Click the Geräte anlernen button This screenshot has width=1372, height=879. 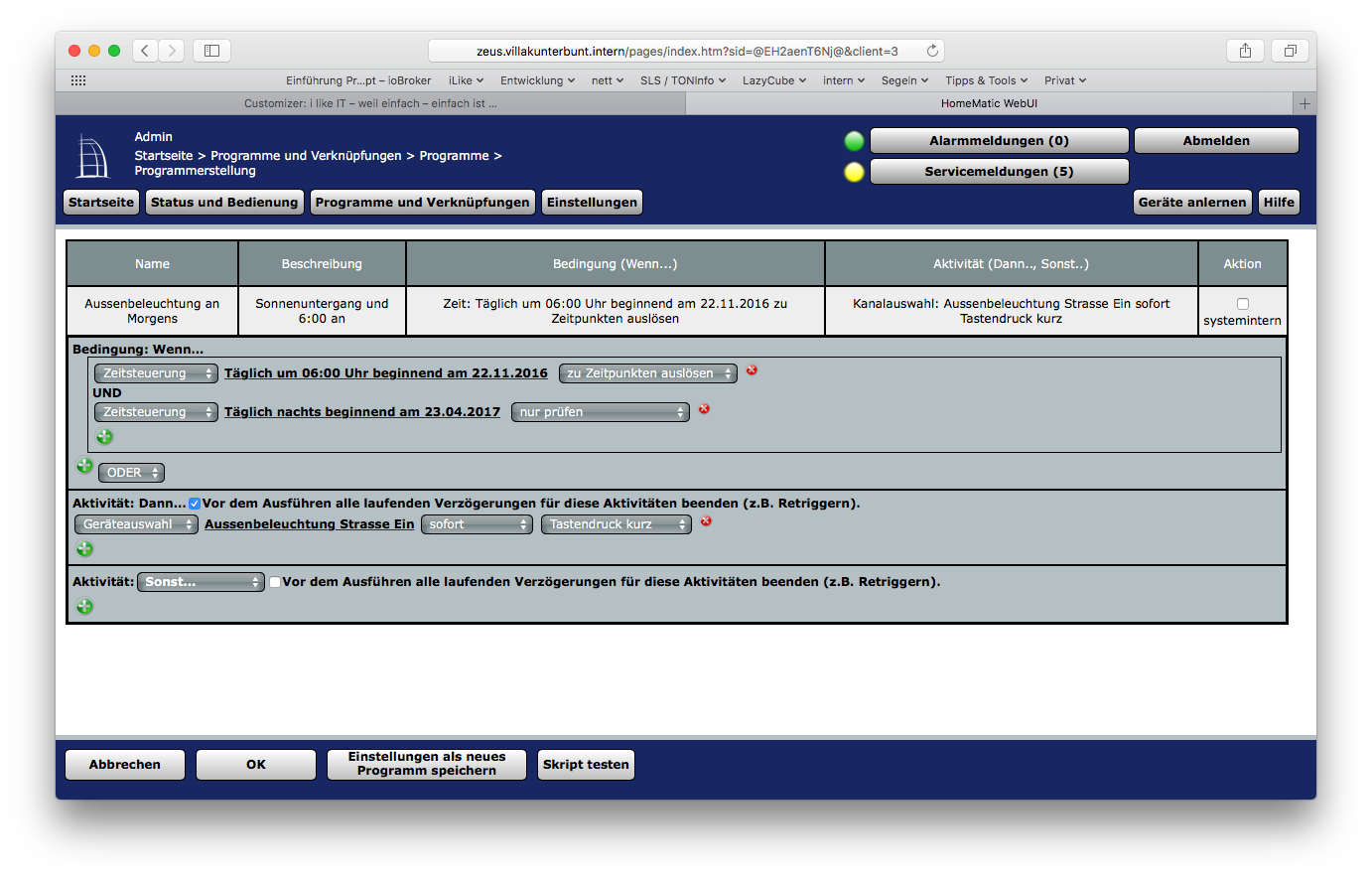point(1192,202)
